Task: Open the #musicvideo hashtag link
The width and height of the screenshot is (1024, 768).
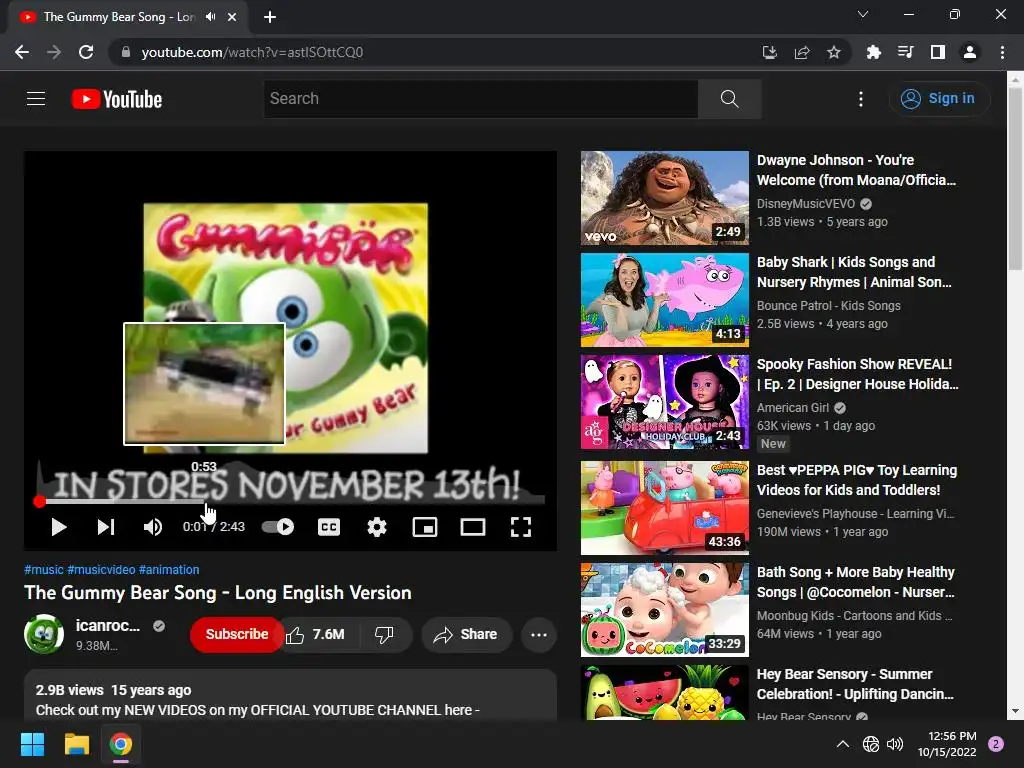Action: 101,569
